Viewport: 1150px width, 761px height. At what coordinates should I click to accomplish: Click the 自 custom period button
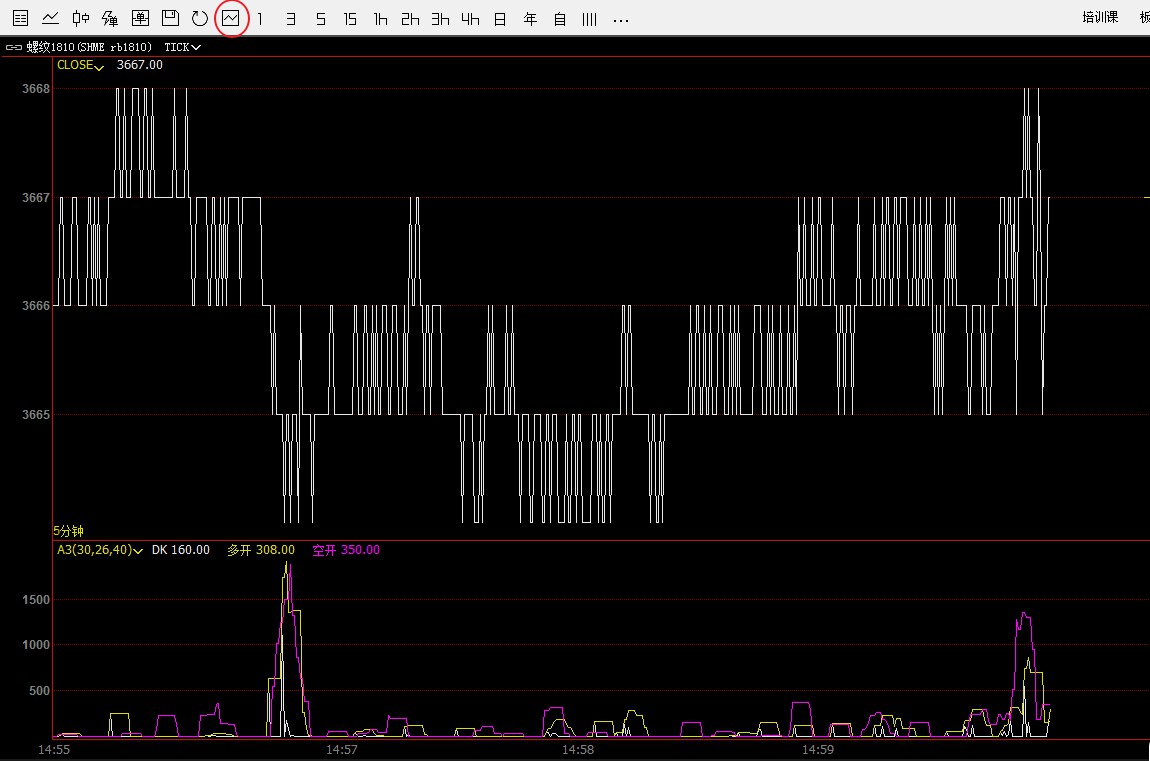(560, 19)
